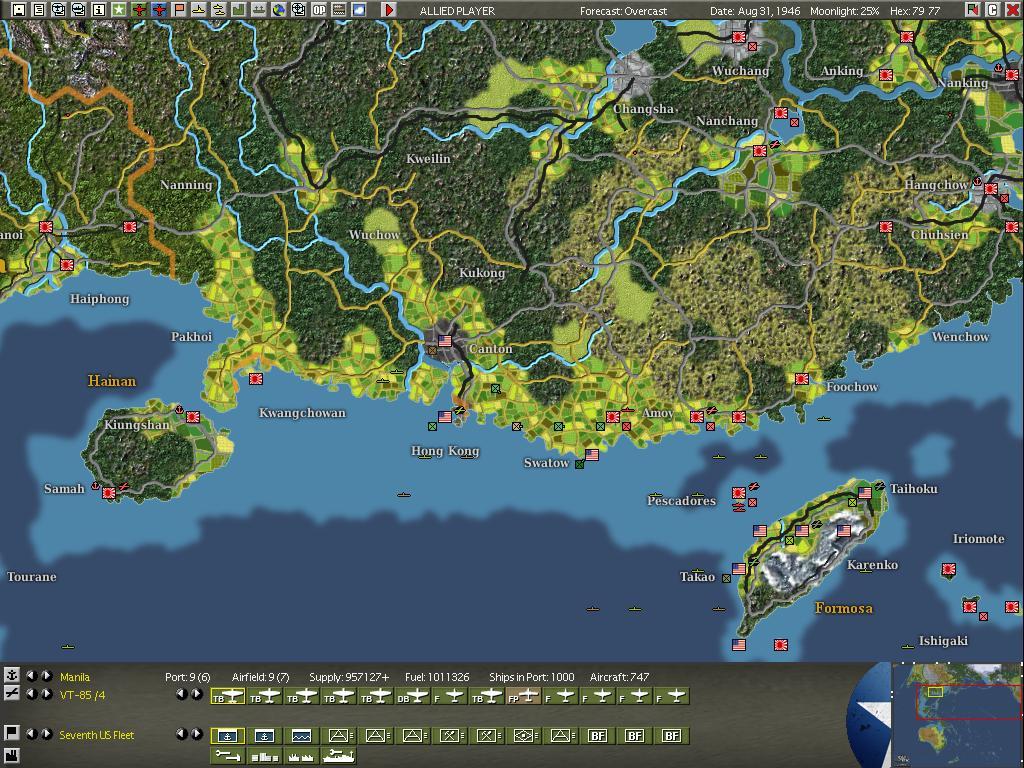The image size is (1024, 768).
Task: Click left arrow before the air unit row
Action: tap(182, 694)
